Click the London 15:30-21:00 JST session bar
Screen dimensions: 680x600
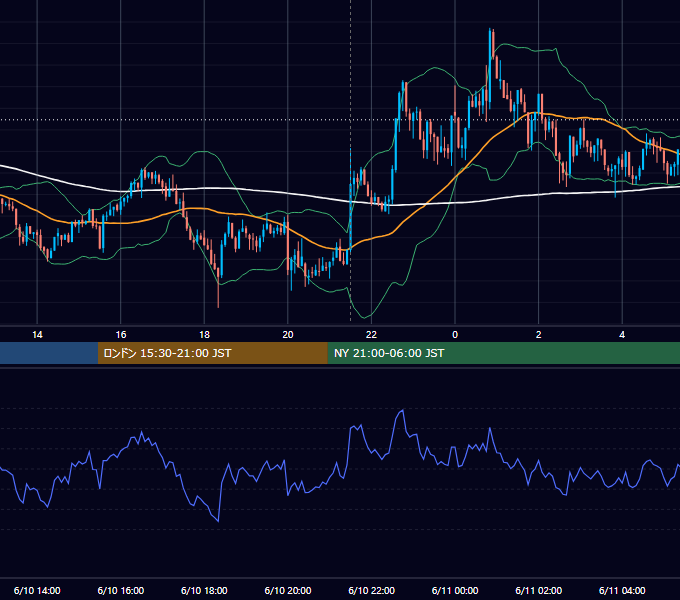pos(212,353)
